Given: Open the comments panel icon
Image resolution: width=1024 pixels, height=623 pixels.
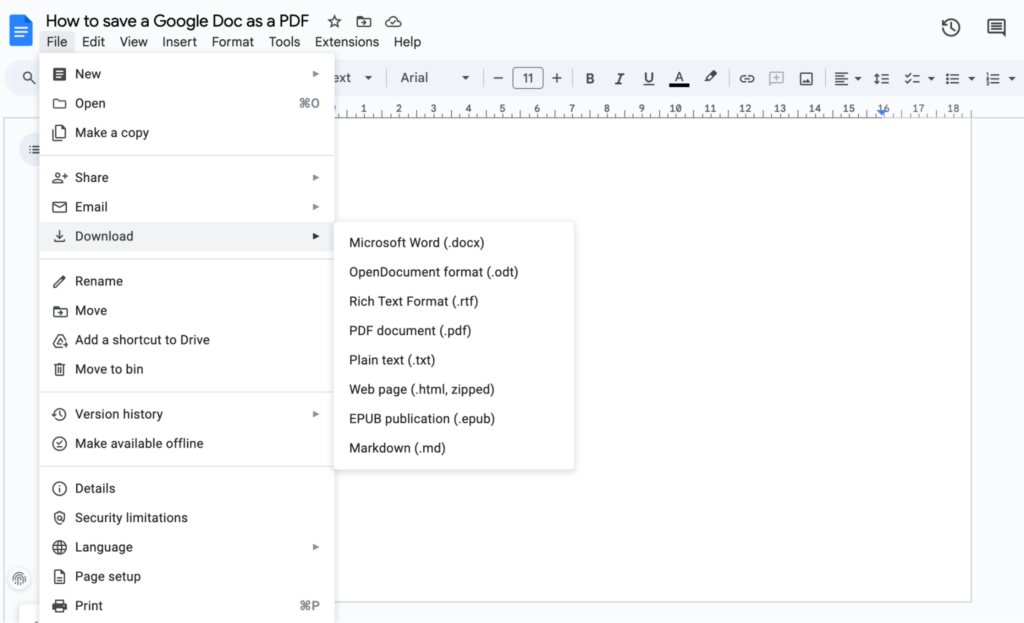Looking at the screenshot, I should point(996,27).
